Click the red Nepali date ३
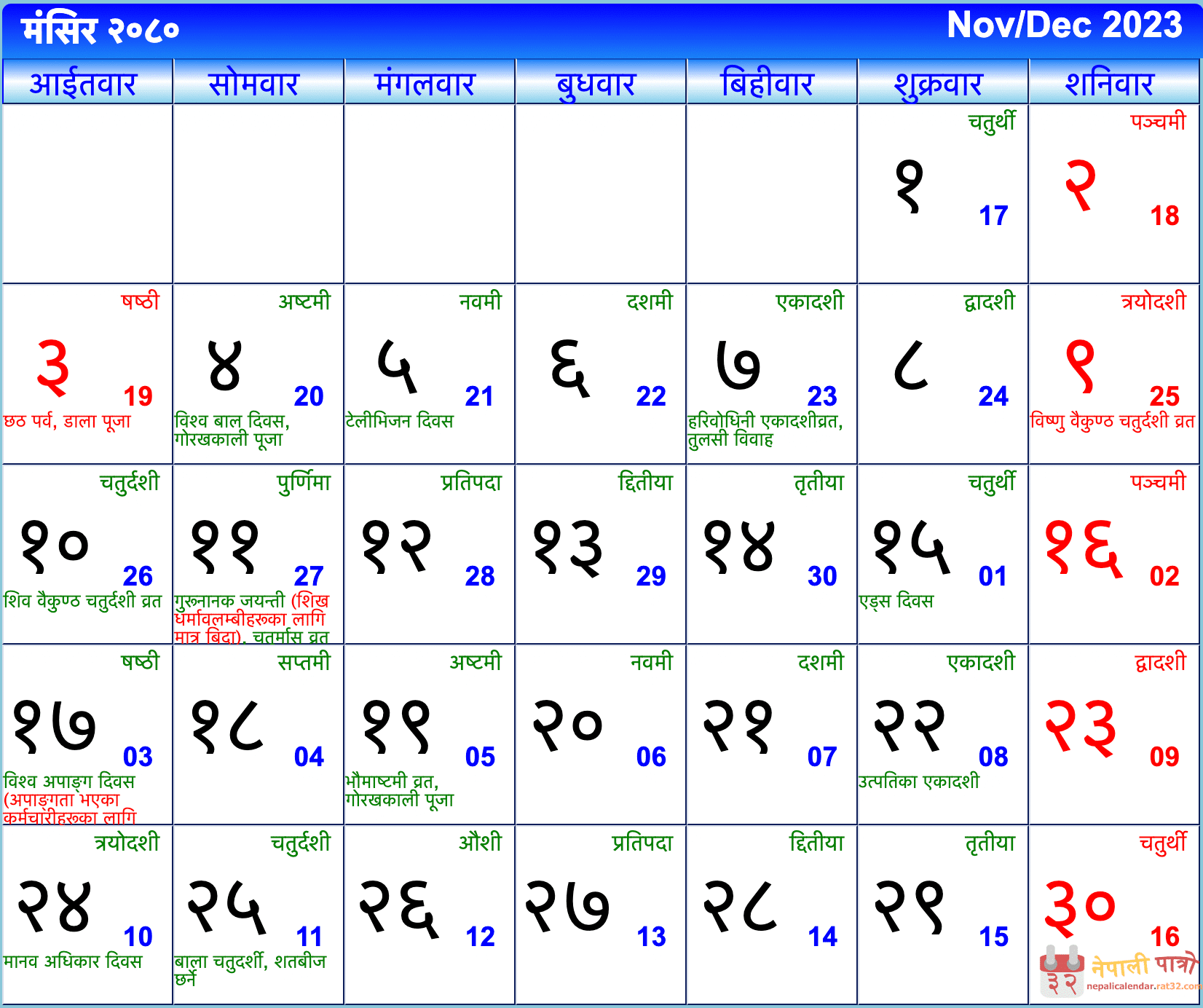The width and height of the screenshot is (1203, 1008). tap(53, 369)
